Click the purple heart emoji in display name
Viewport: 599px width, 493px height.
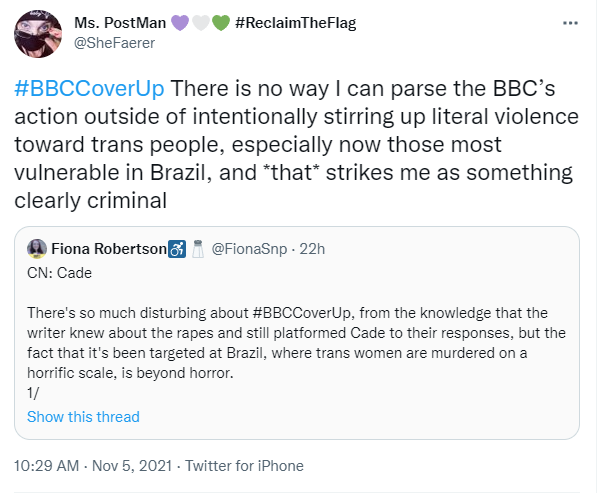coord(180,23)
